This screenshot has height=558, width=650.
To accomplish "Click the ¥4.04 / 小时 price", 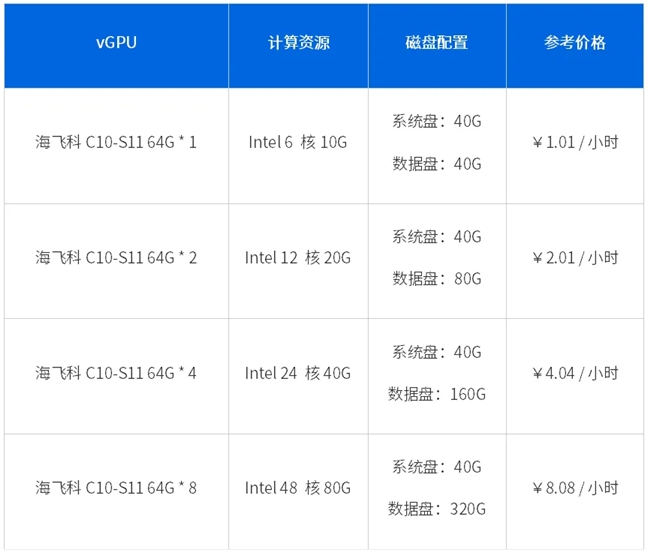I will 575,373.
